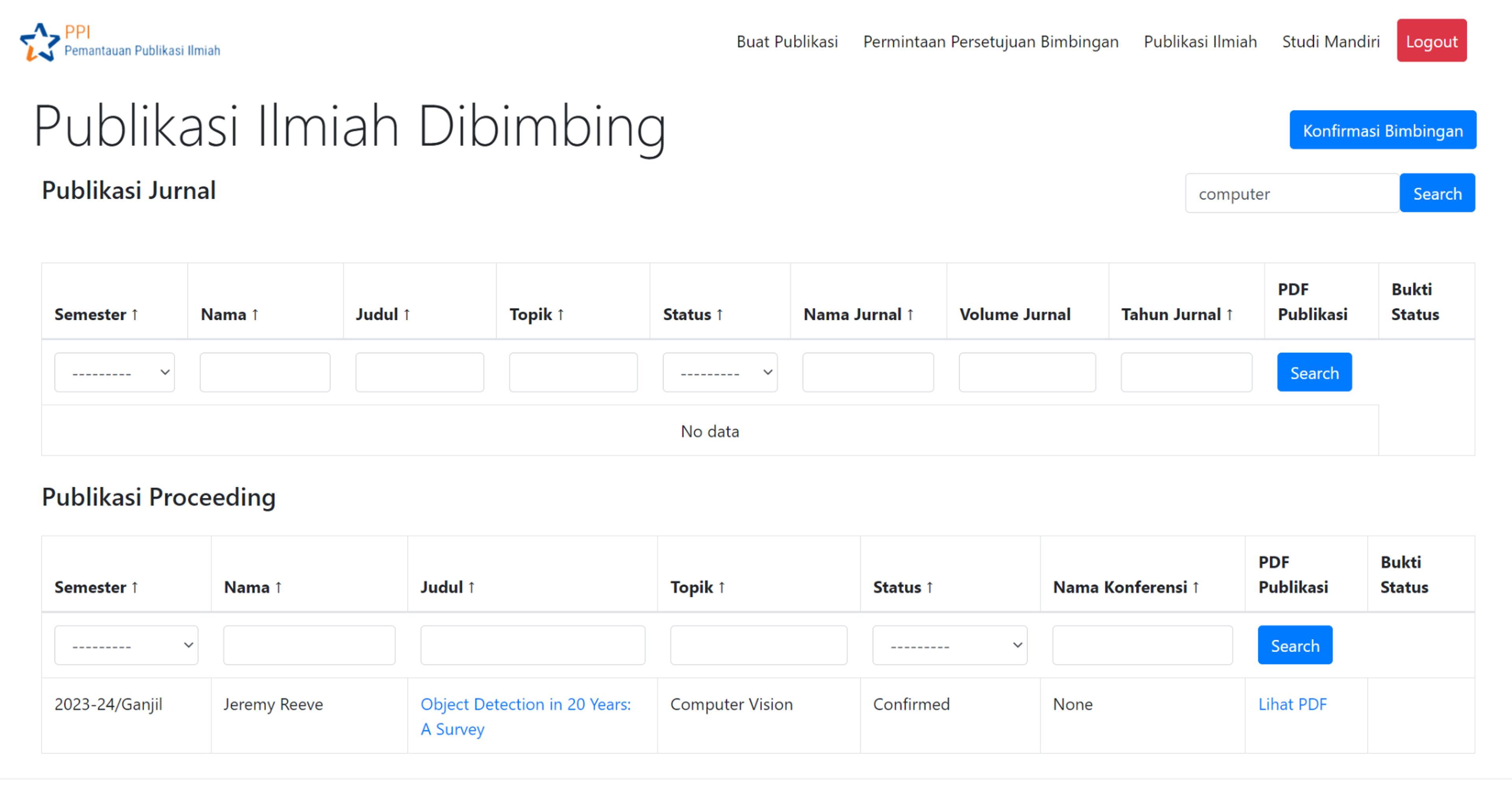This screenshot has height=806, width=1512.
Task: Sort proceeding table by Nama Konferensi
Action: click(x=1125, y=587)
